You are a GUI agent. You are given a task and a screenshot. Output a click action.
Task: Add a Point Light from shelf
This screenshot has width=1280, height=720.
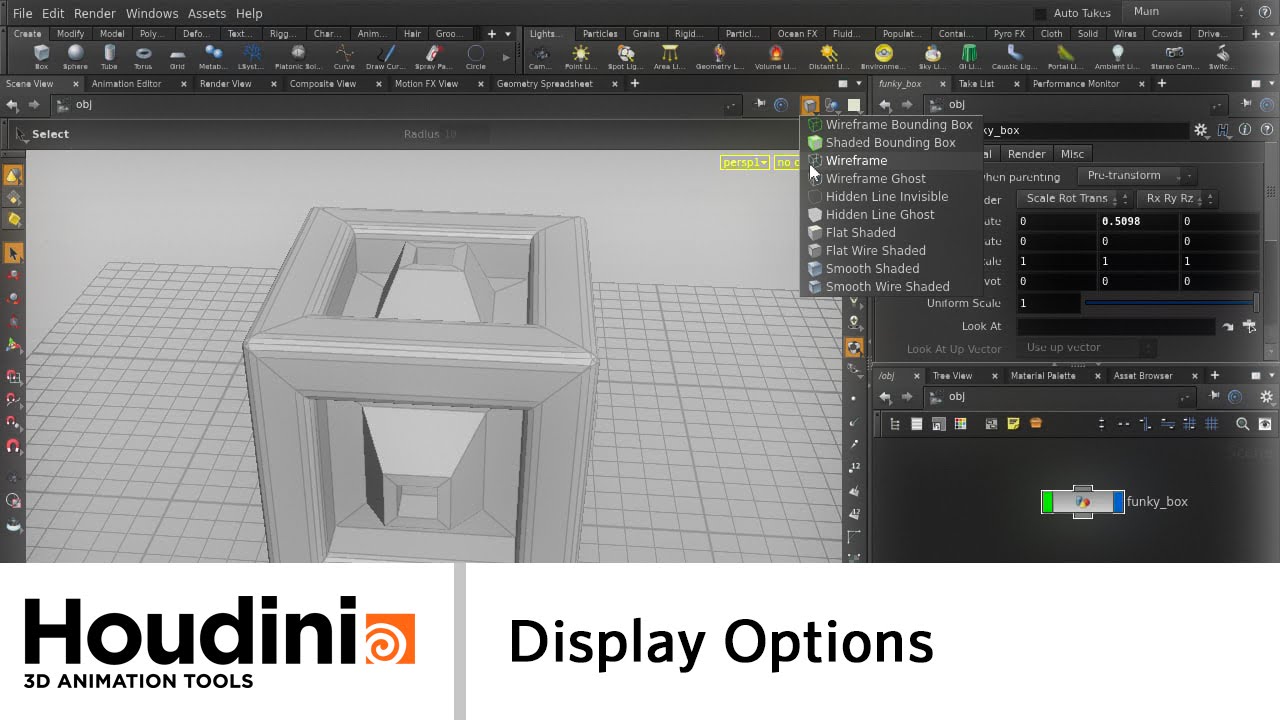click(x=581, y=57)
